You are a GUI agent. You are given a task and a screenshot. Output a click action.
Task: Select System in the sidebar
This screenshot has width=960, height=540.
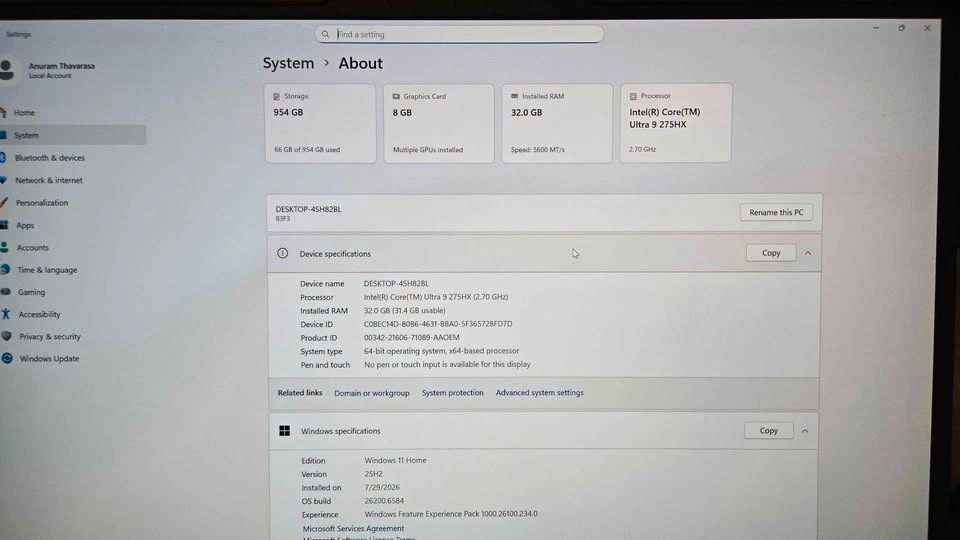point(73,135)
